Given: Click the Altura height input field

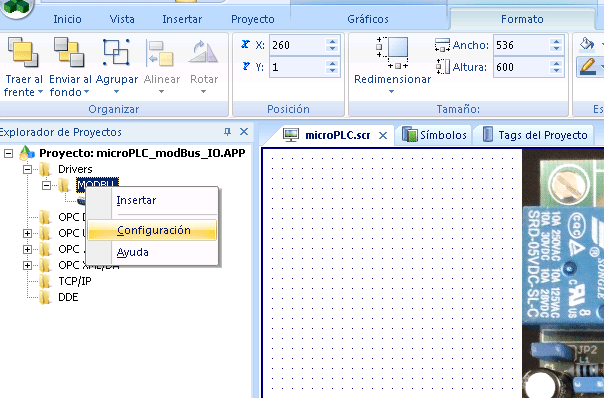Looking at the screenshot, I should point(521,67).
